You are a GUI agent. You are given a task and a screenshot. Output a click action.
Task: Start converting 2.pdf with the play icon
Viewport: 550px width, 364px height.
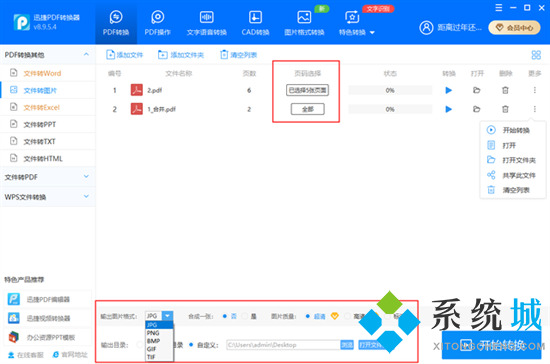[449, 90]
